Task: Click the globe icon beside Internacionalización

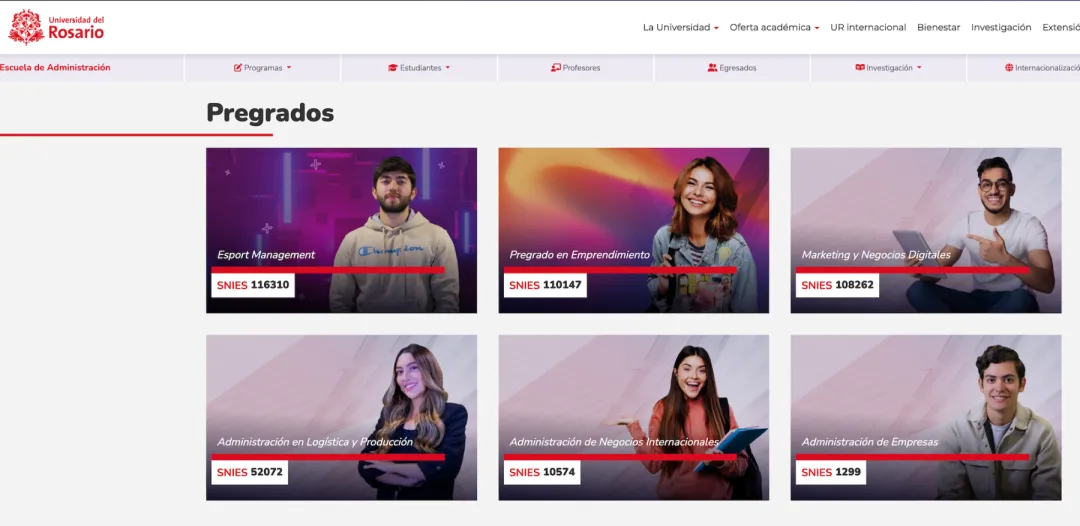Action: click(1009, 68)
